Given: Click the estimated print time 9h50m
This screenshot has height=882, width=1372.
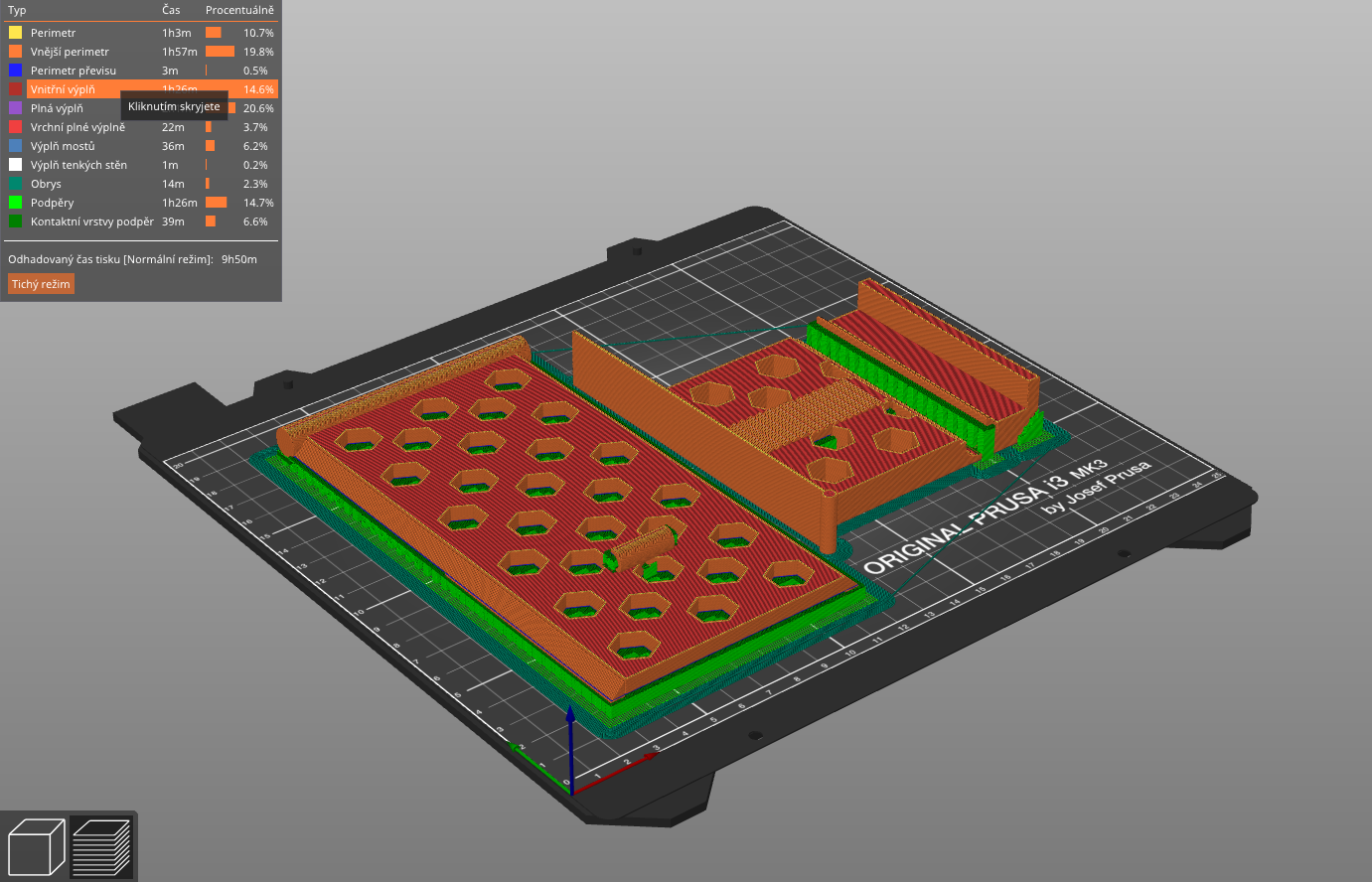Looking at the screenshot, I should point(238,259).
